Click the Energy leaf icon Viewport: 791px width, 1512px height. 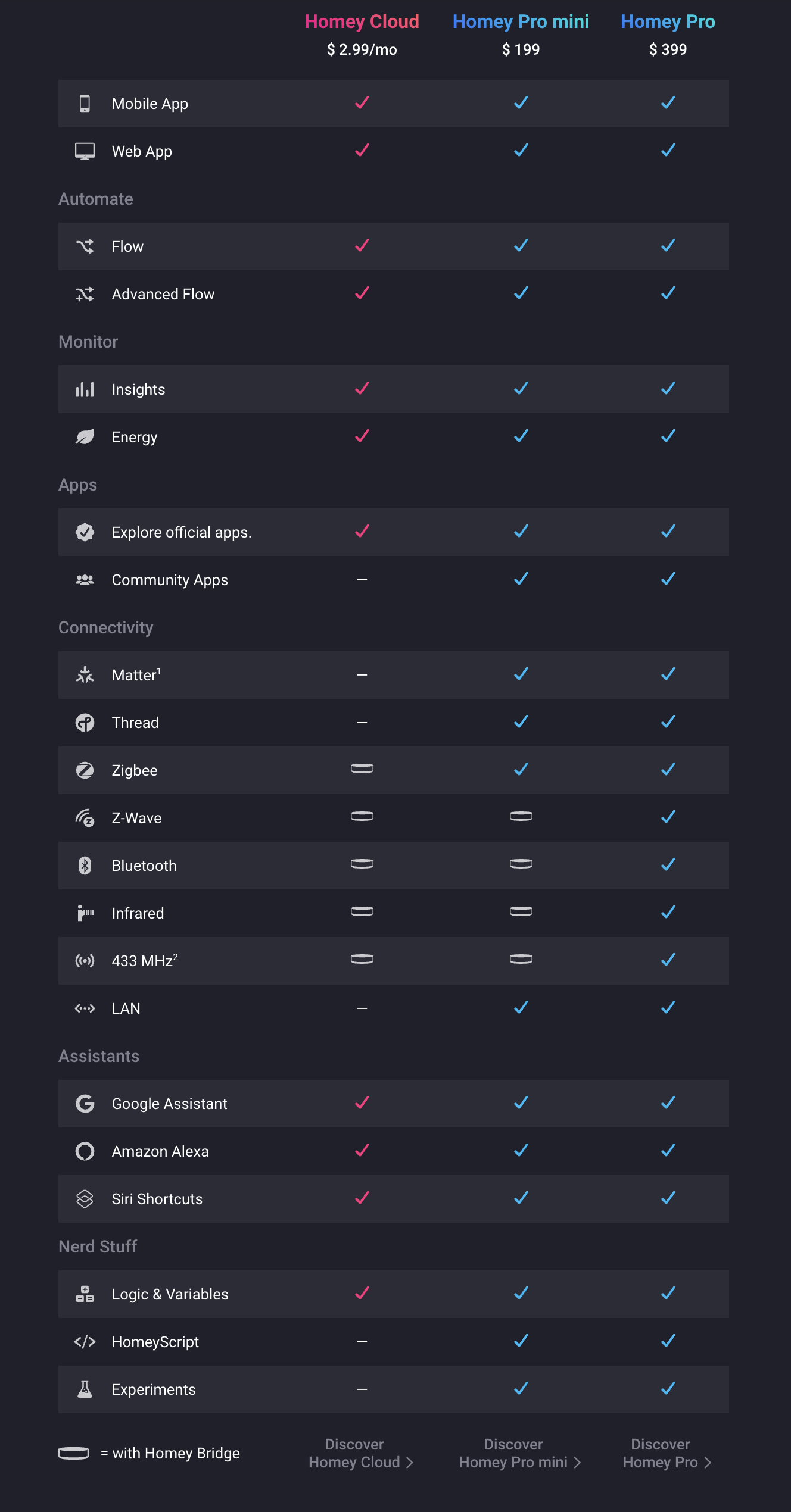pos(85,437)
